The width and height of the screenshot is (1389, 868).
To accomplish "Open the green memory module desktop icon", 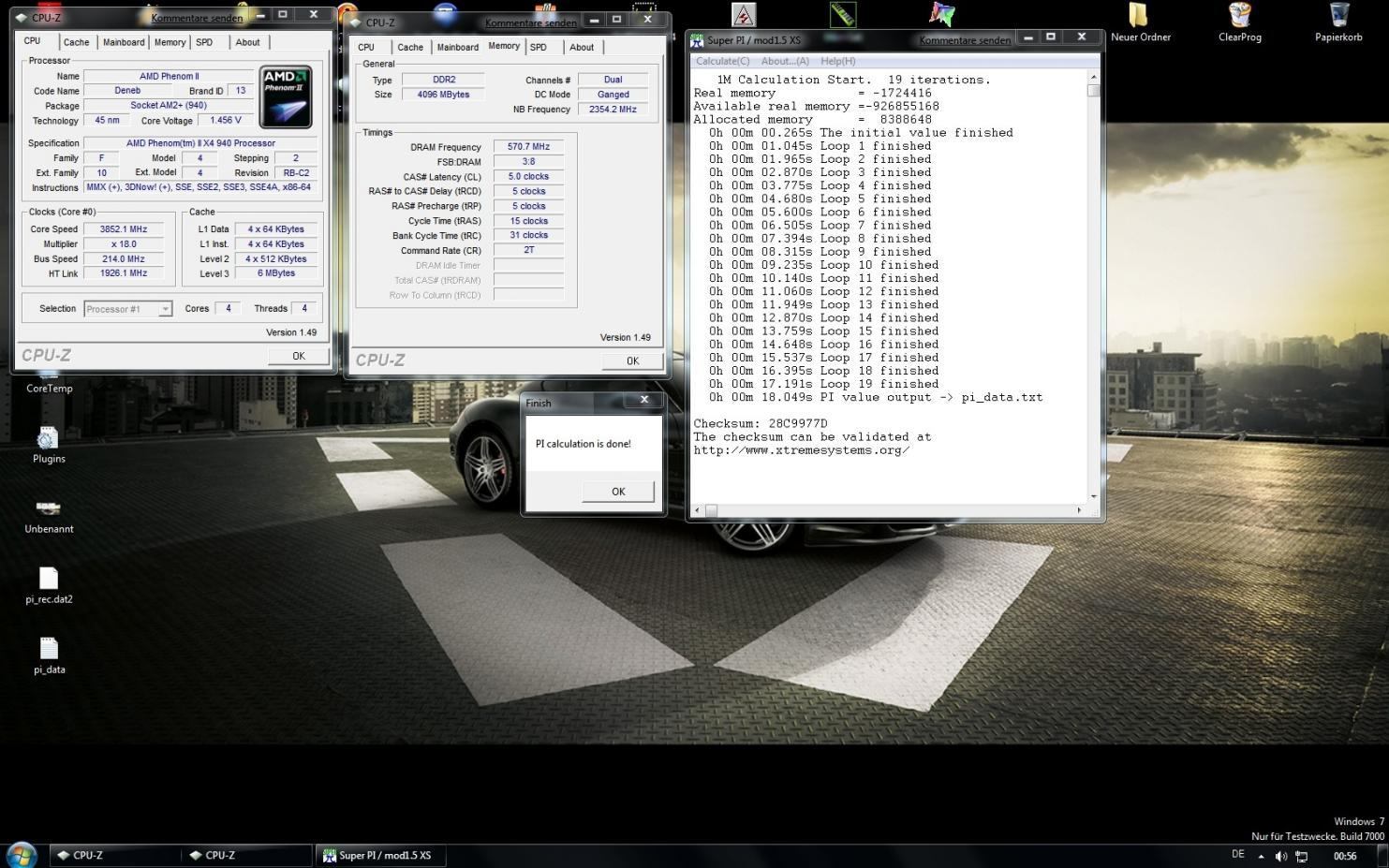I will [842, 14].
